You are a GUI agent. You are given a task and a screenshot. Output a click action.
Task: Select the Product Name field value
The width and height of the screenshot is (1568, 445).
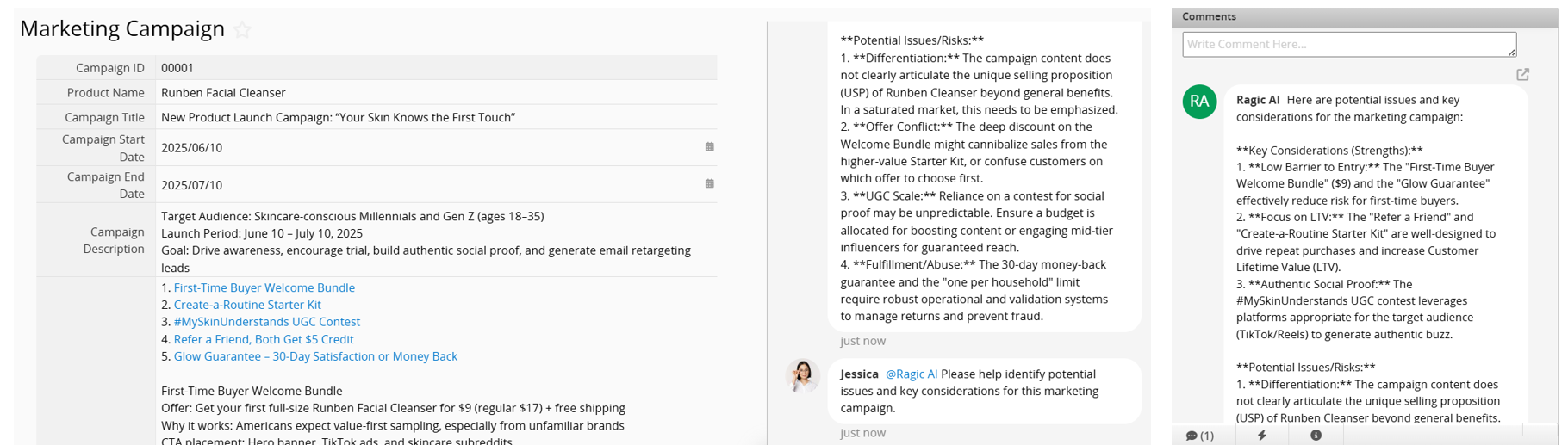tap(223, 93)
